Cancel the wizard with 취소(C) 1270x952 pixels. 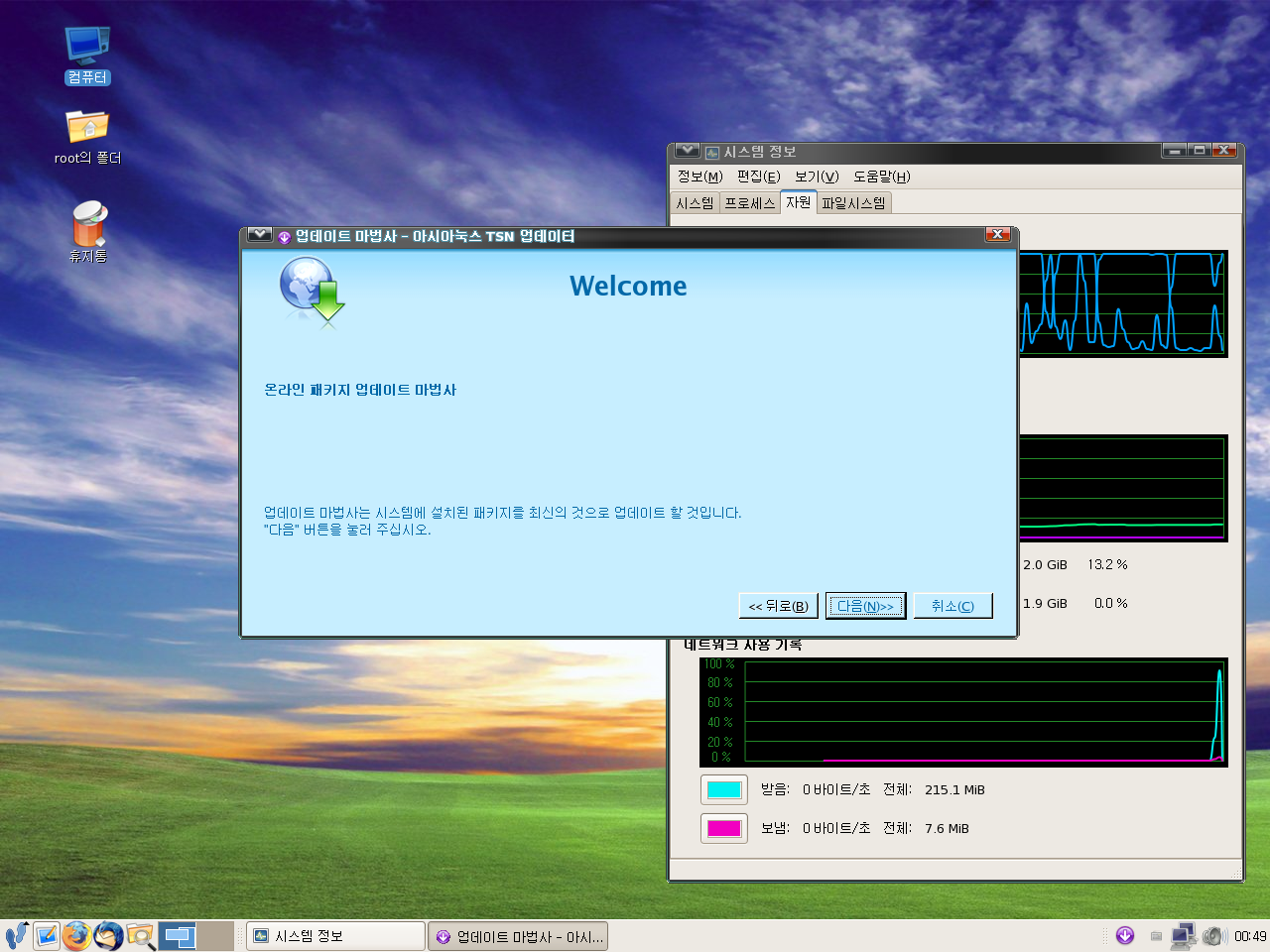[x=952, y=606]
